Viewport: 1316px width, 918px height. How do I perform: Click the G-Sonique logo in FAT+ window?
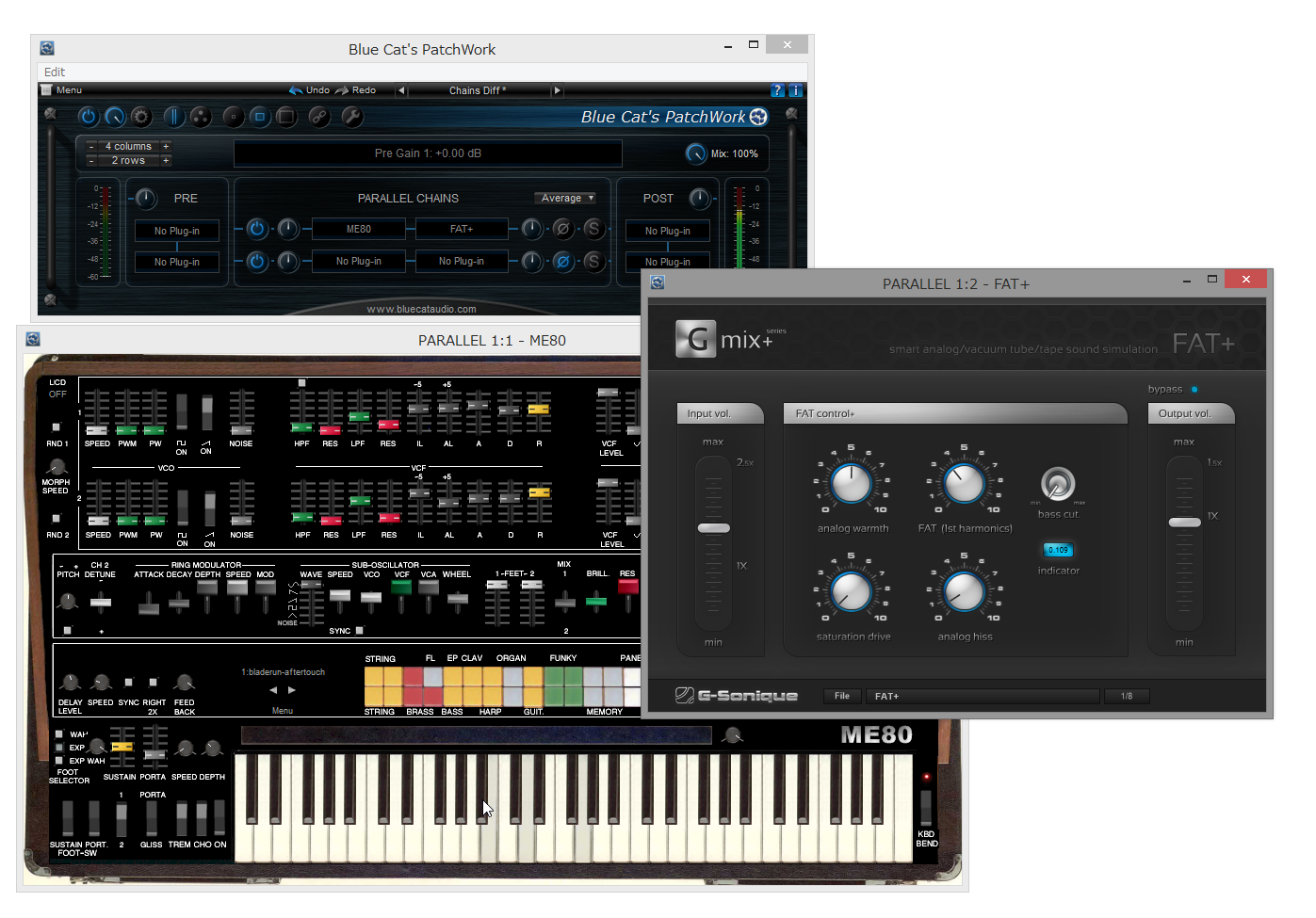click(737, 696)
